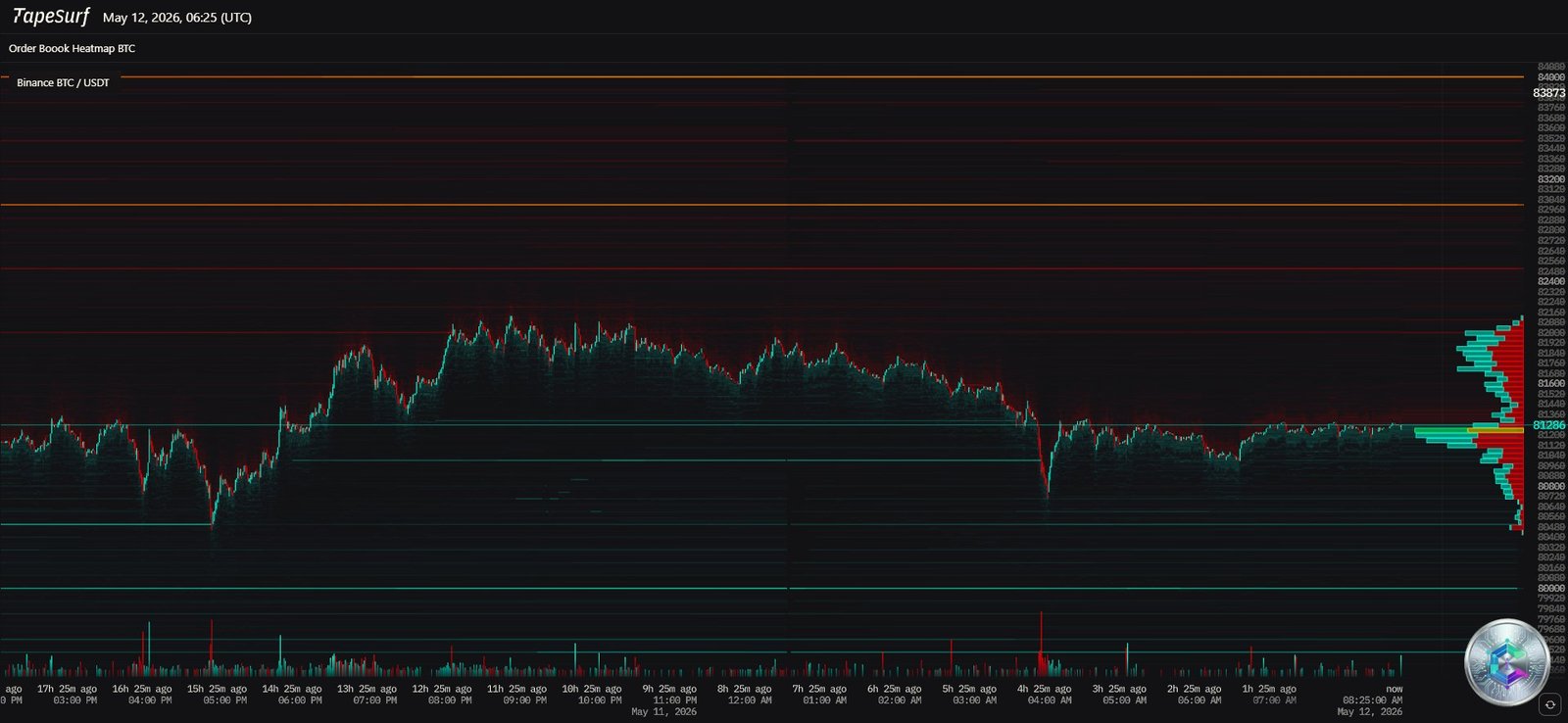The width and height of the screenshot is (1568, 723).
Task: Click the 13h 25m ago time label
Action: point(367,689)
